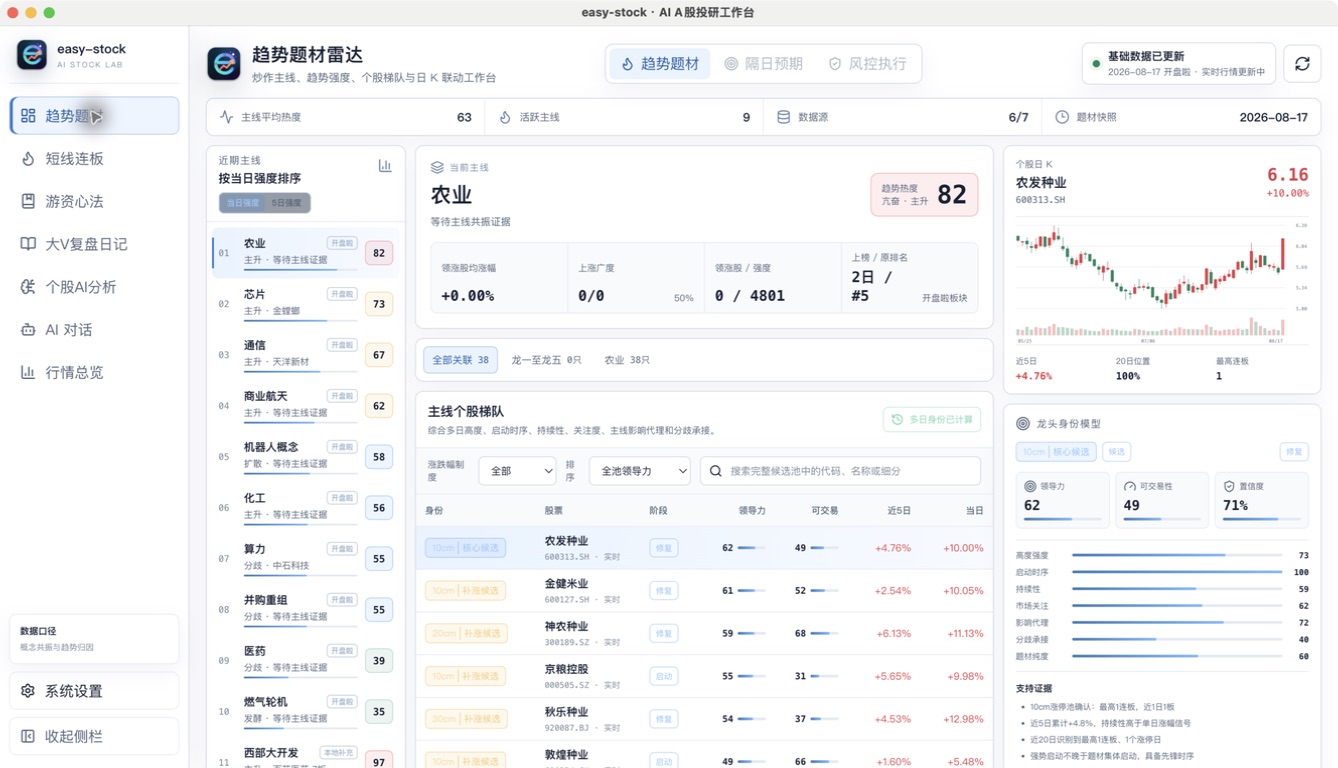This screenshot has height=768, width=1338.
Task: Click the app logo beside 趋势题材雷达 heading
Action: 224,63
